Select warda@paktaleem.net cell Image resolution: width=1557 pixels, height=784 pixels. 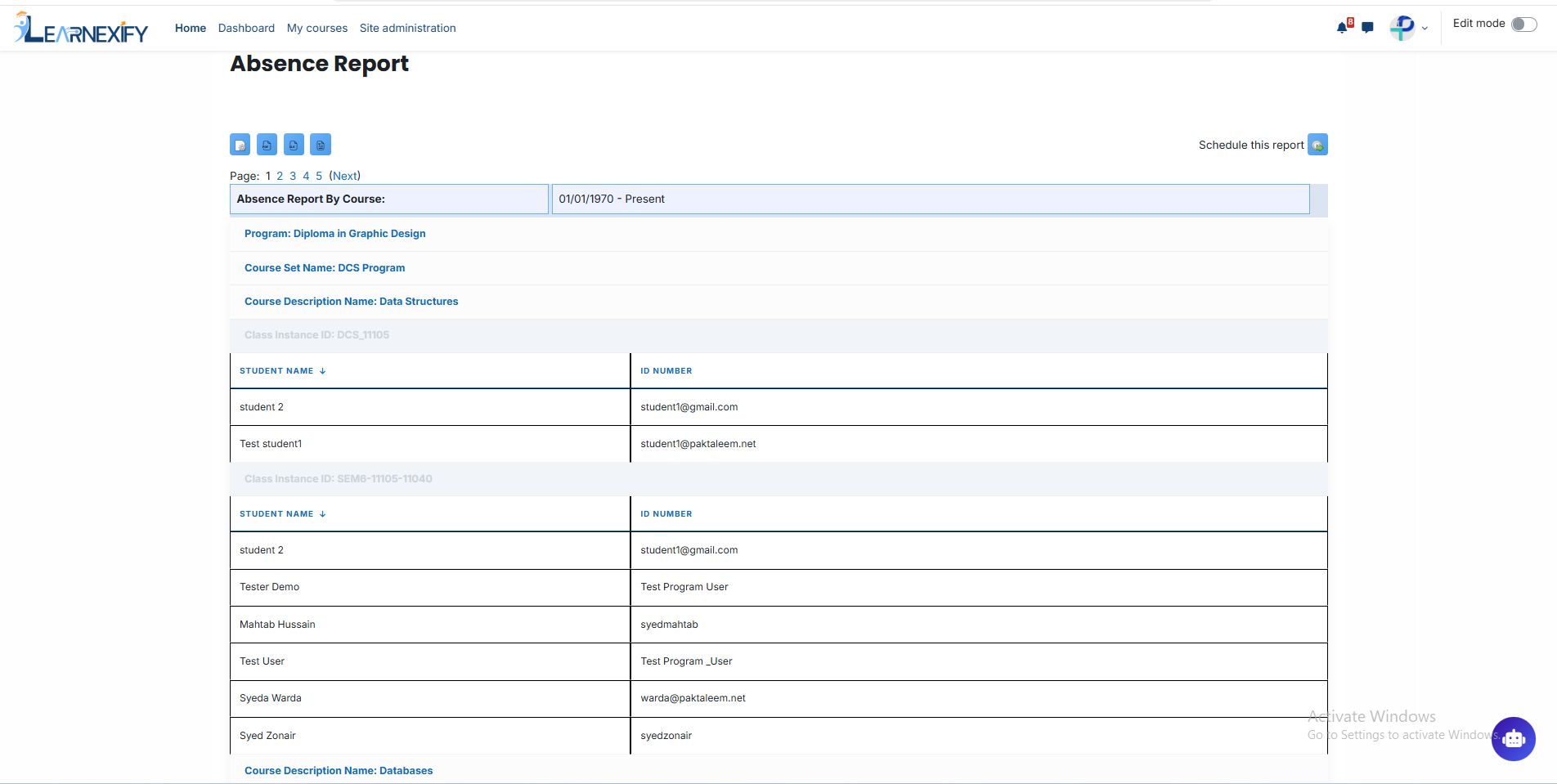point(979,698)
